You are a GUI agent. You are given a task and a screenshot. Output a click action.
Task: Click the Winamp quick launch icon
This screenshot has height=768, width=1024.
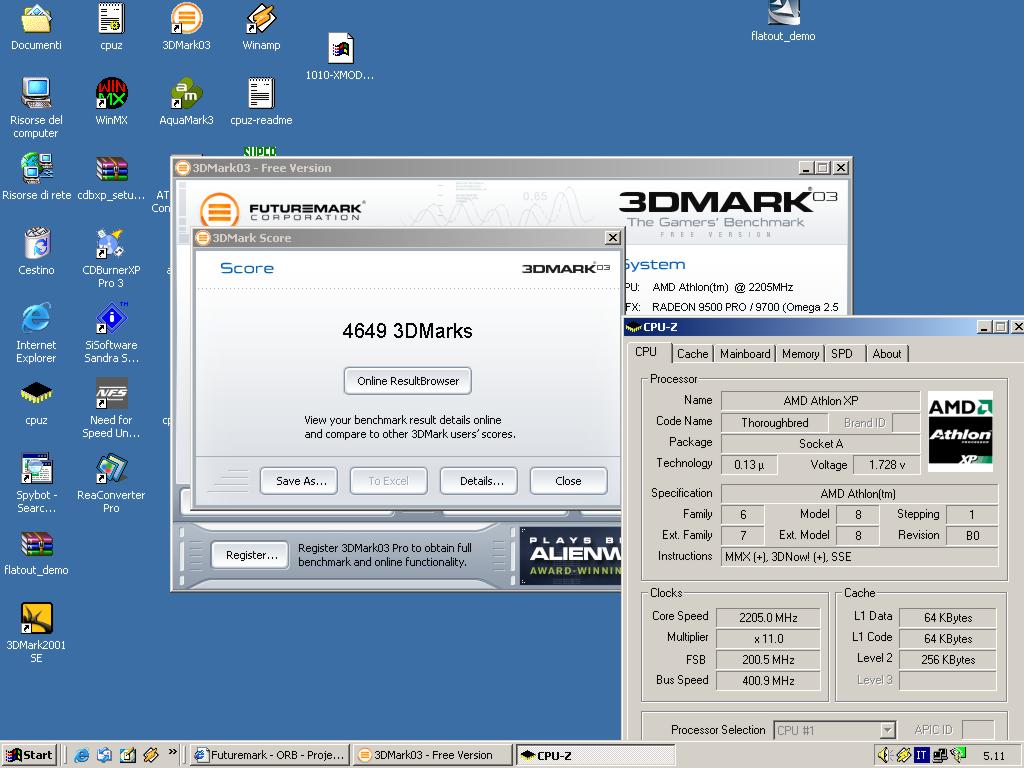click(x=151, y=755)
